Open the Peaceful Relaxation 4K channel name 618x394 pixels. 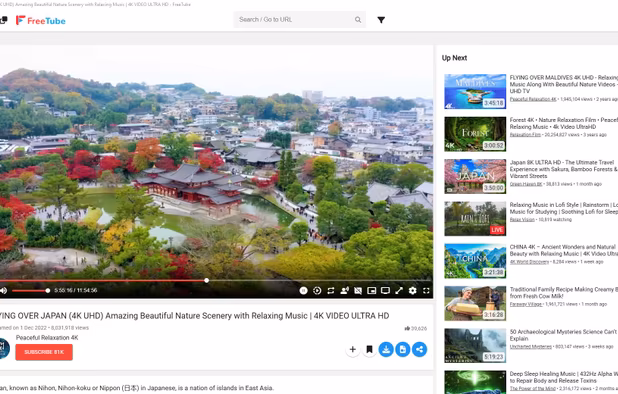pyautogui.click(x=47, y=338)
